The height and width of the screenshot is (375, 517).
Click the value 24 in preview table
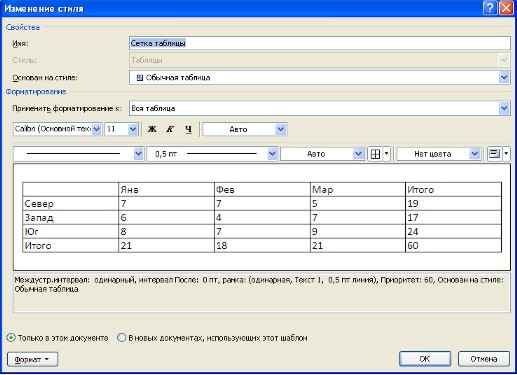413,232
